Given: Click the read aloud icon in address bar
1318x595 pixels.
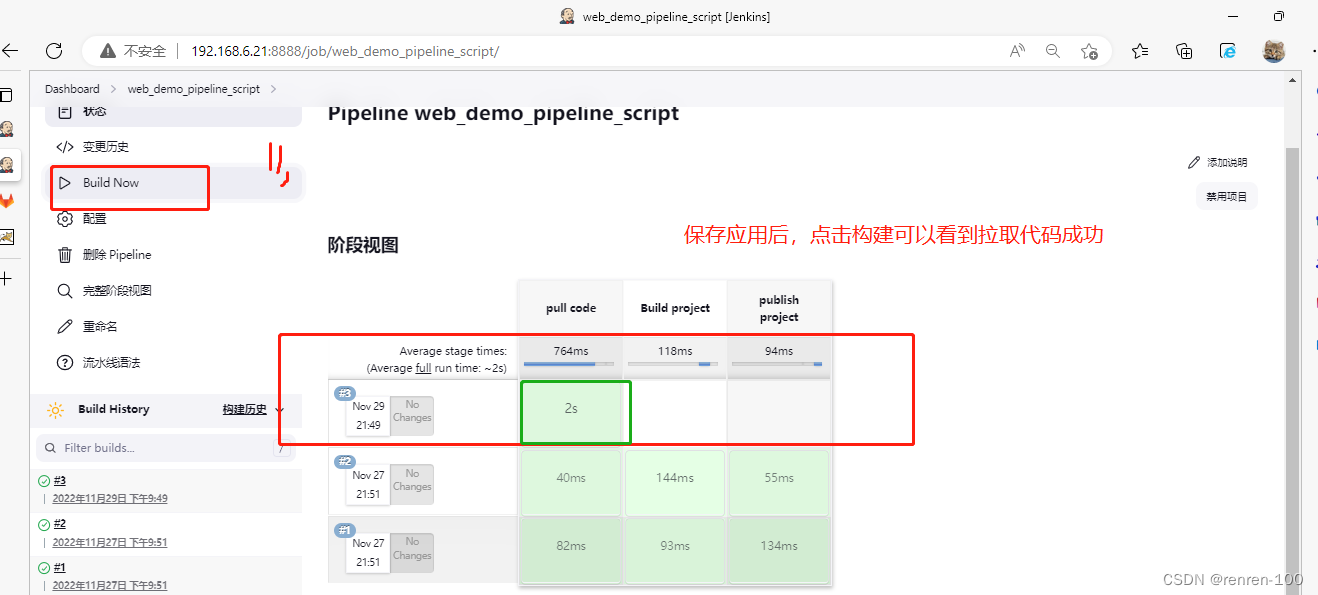Looking at the screenshot, I should pyautogui.click(x=1017, y=51).
